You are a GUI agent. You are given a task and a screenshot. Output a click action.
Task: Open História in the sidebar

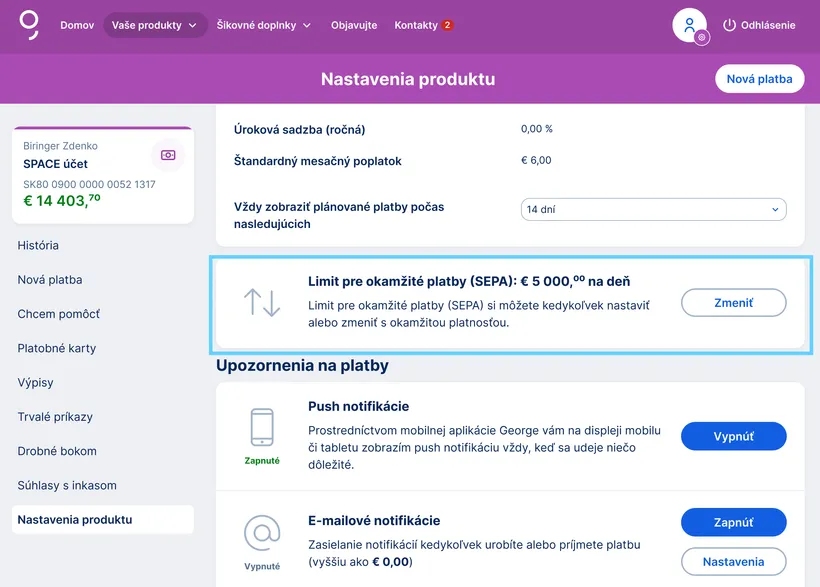(38, 245)
